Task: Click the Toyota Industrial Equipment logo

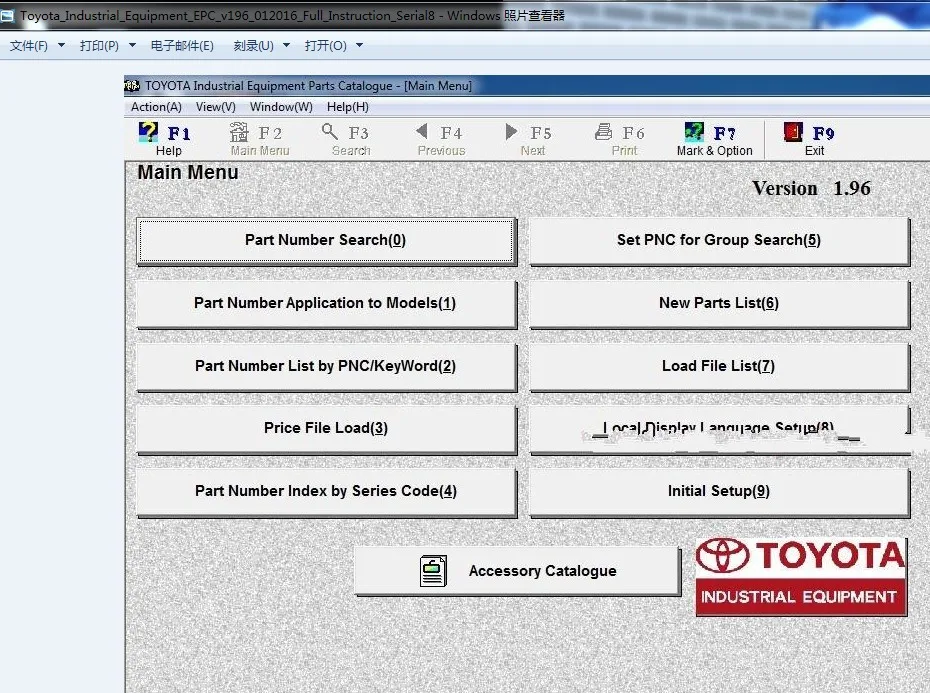Action: [x=801, y=577]
